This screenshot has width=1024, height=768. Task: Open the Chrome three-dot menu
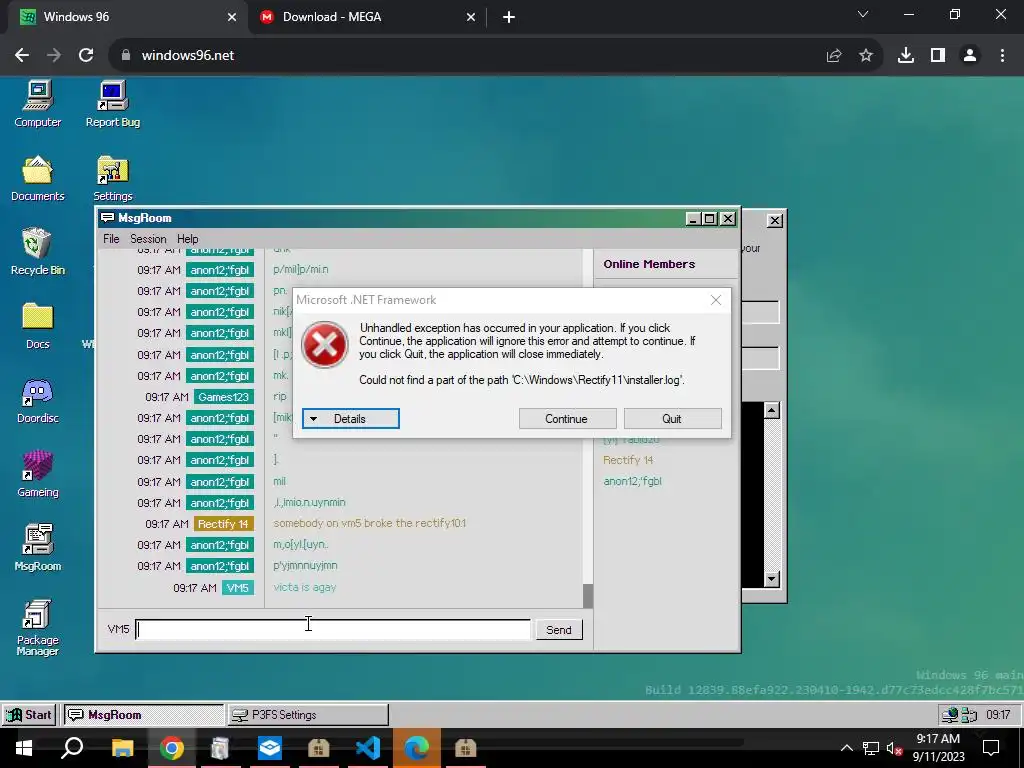[1002, 56]
